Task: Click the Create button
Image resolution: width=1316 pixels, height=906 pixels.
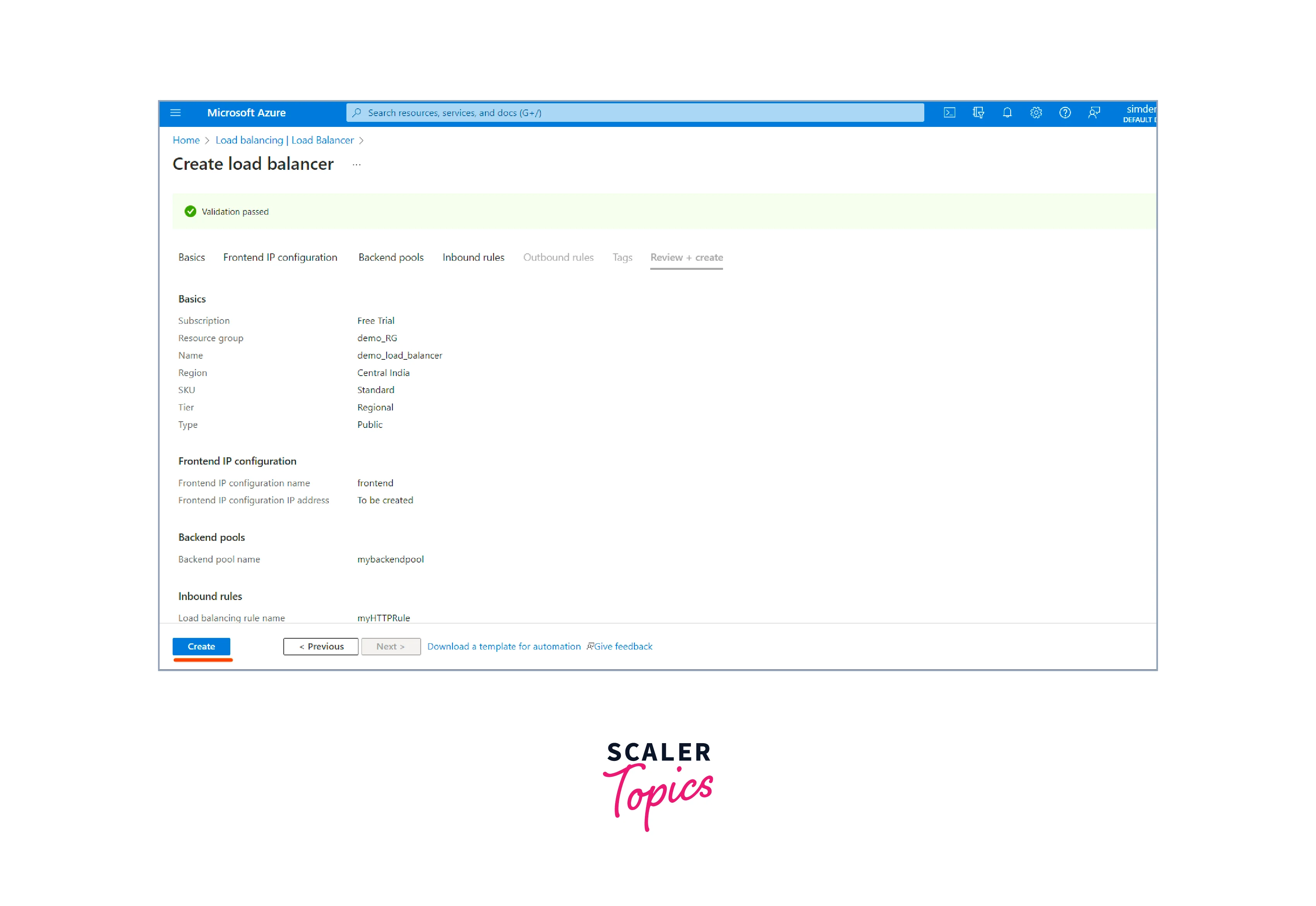Action: click(201, 646)
